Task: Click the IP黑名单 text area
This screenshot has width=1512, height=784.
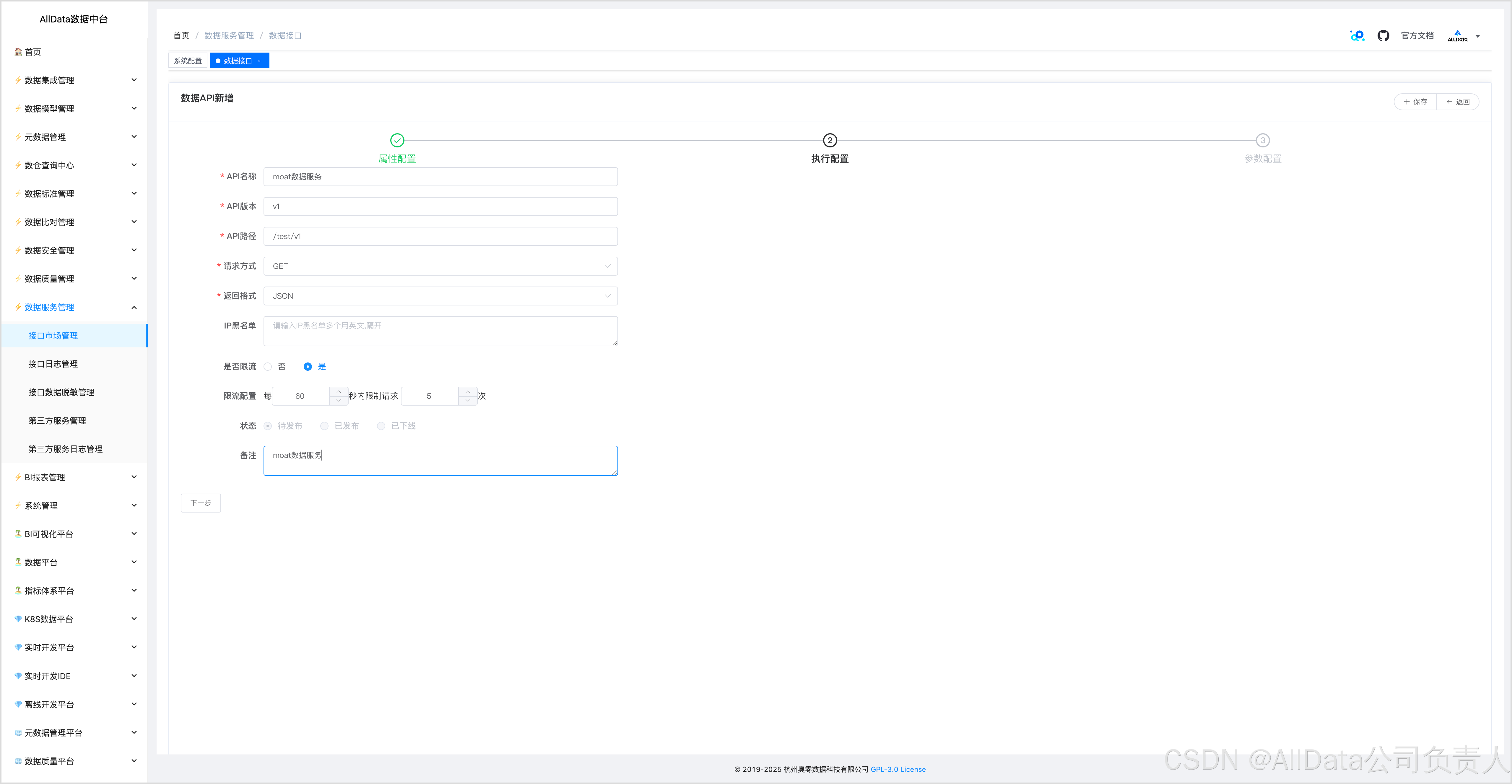Action: point(440,331)
